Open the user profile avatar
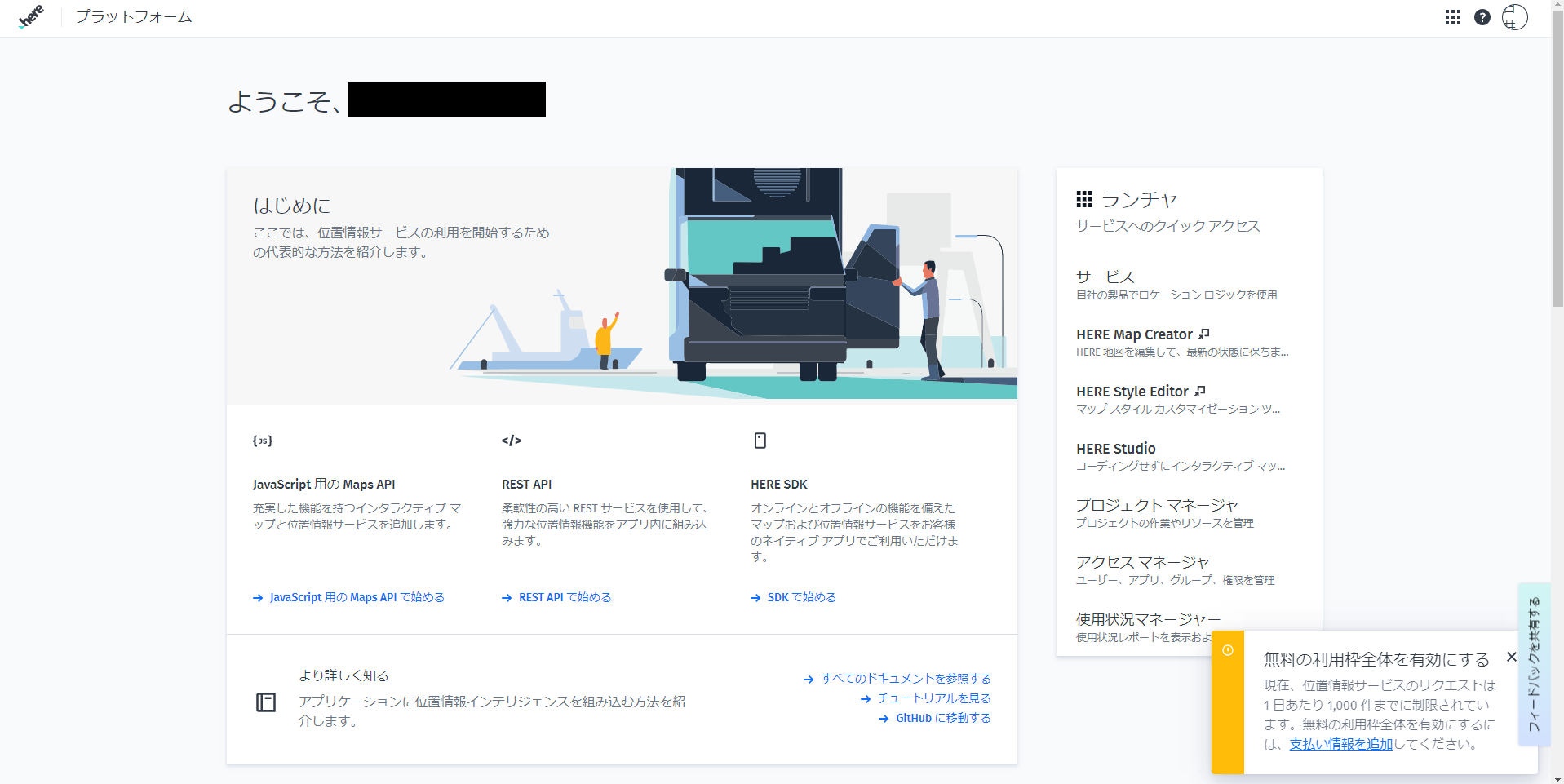1564x784 pixels. [x=1514, y=17]
